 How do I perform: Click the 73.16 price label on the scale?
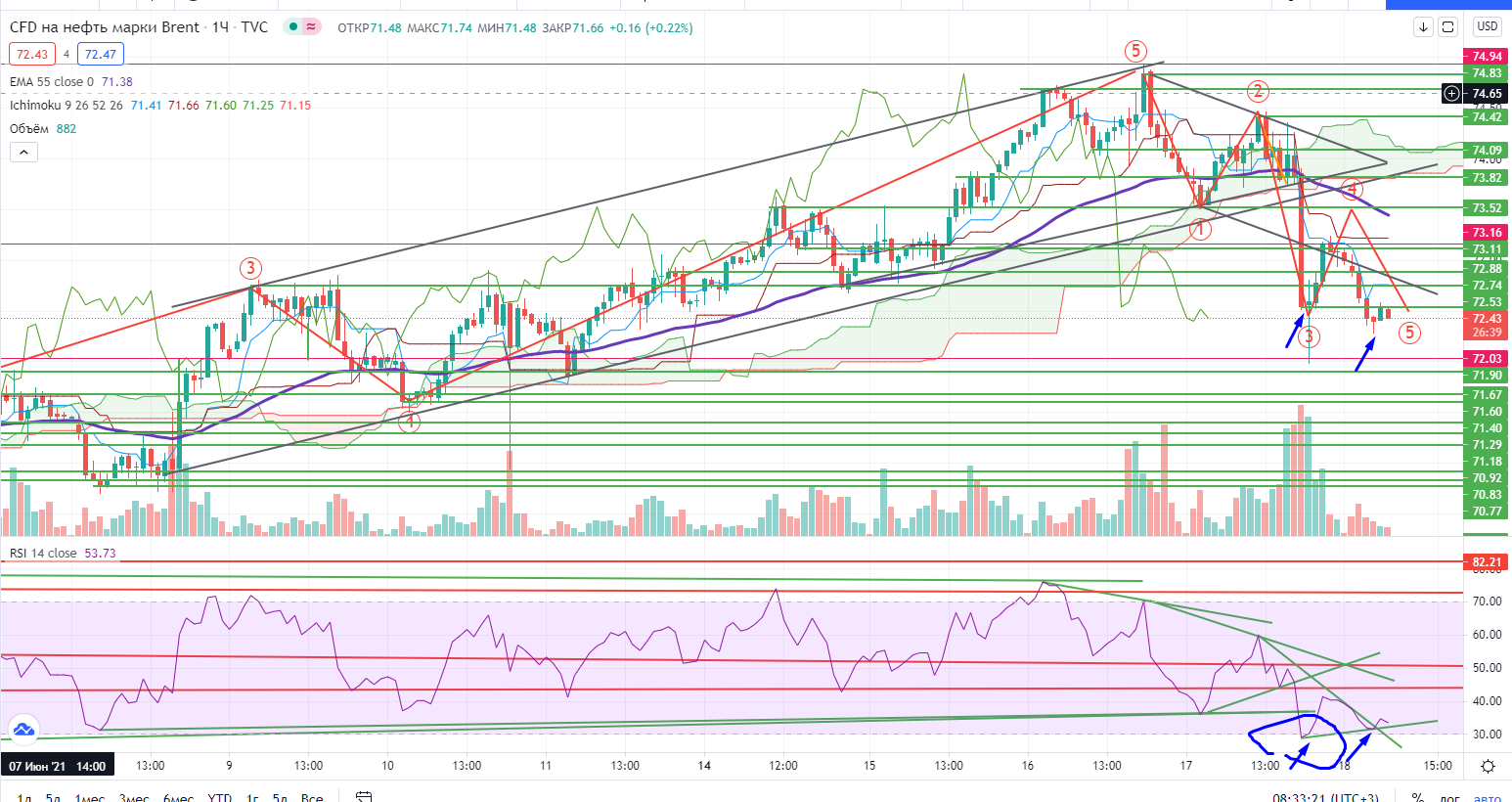[x=1487, y=233]
